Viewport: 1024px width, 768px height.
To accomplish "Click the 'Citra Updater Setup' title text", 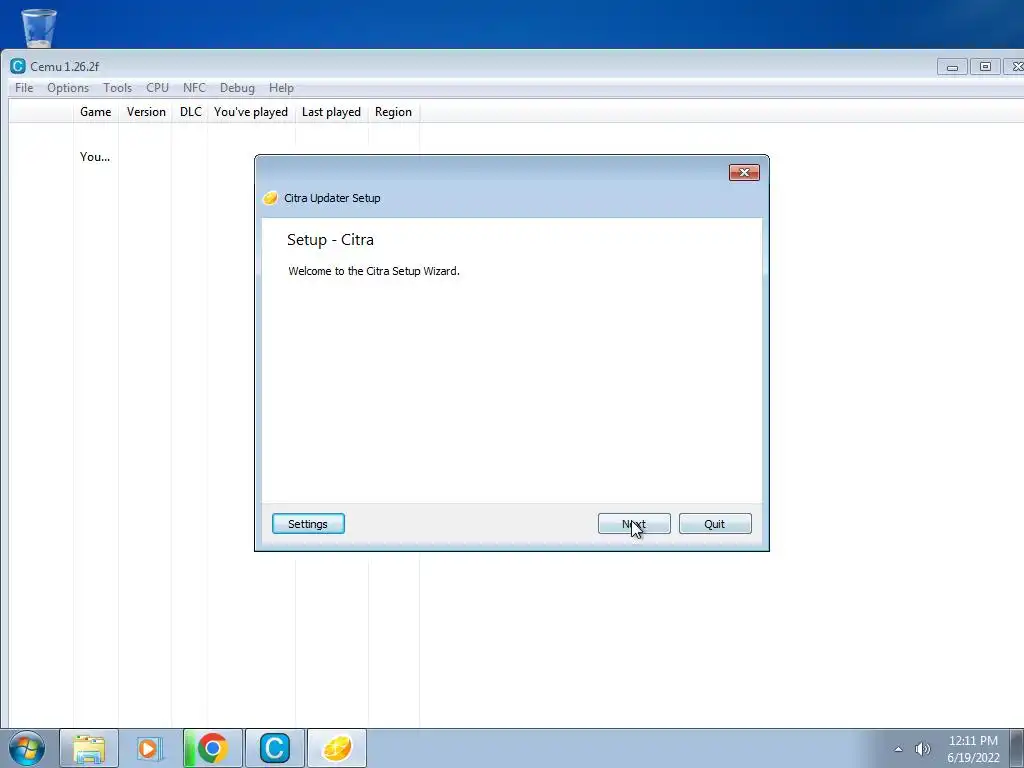I will pos(332,198).
